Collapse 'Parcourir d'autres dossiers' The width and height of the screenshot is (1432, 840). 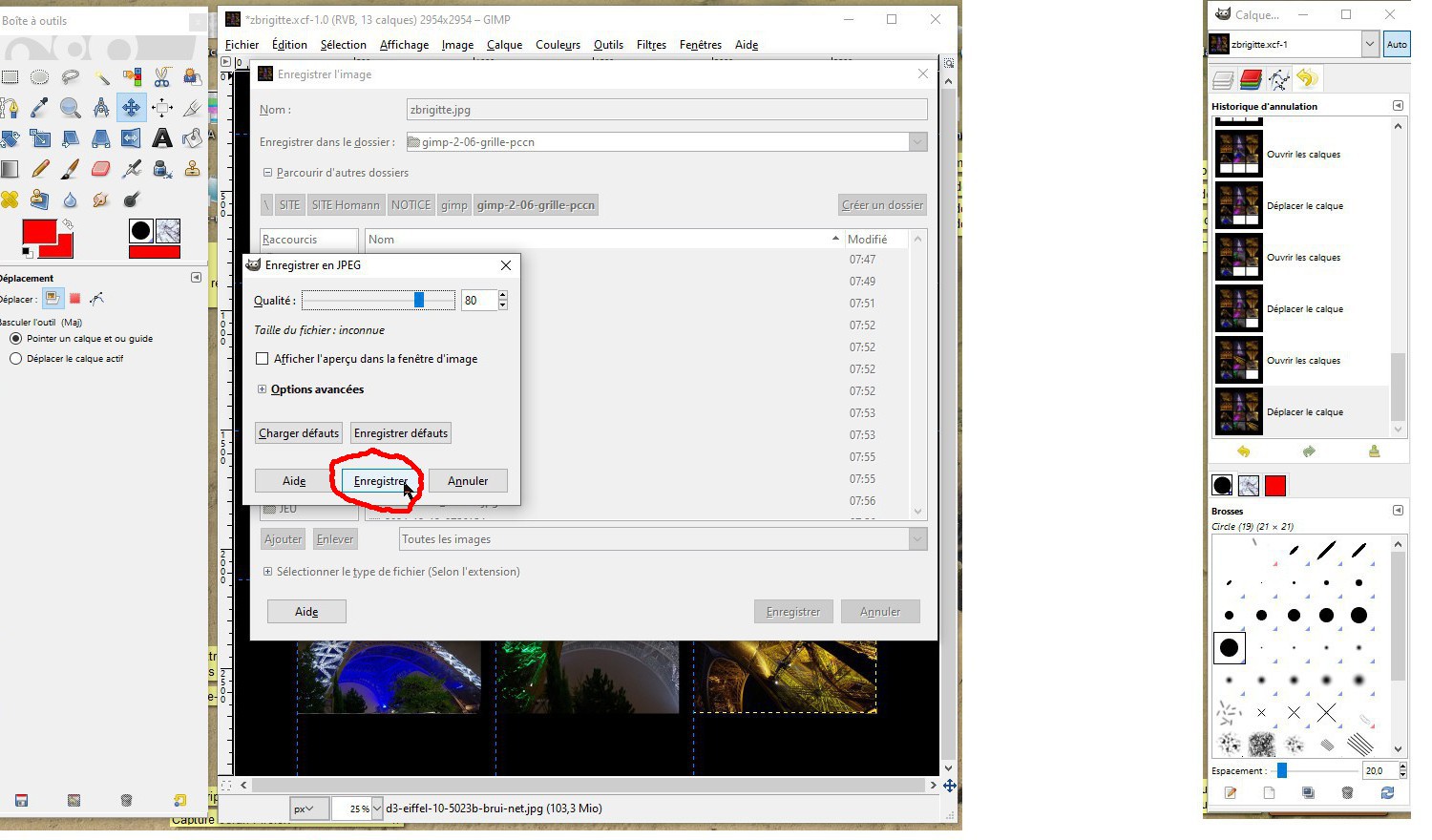click(268, 173)
